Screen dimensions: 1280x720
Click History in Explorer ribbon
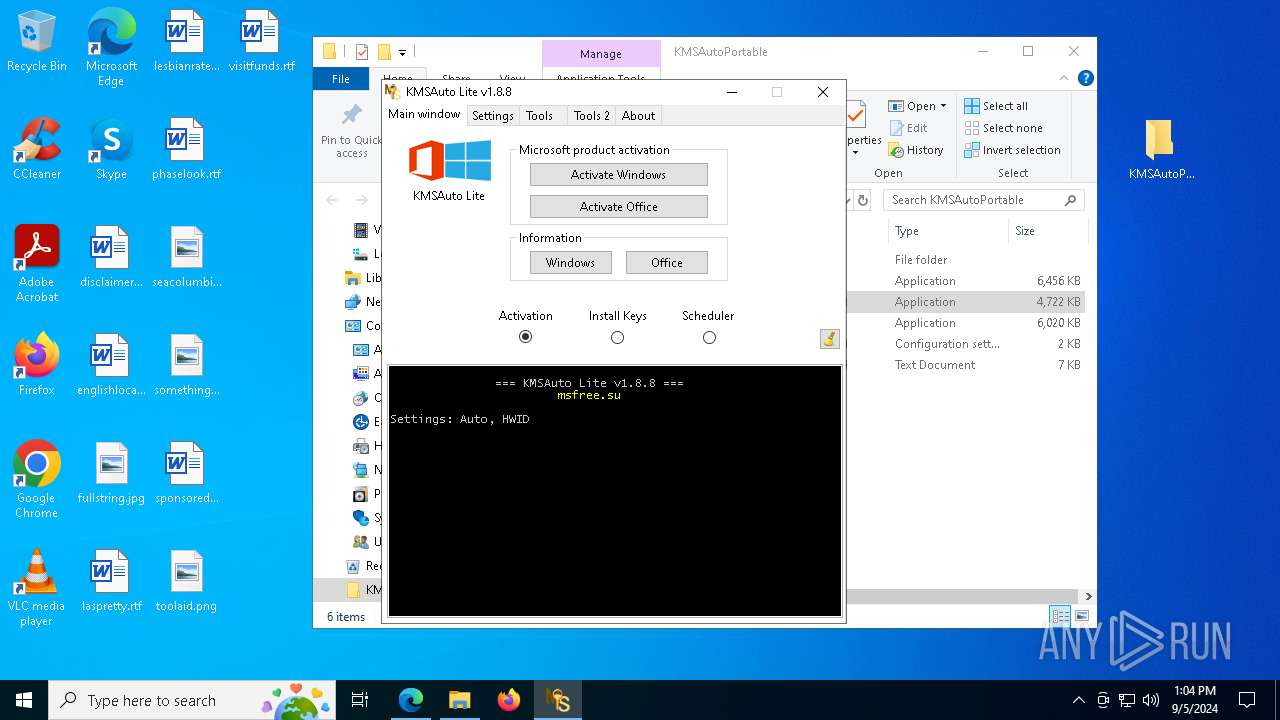[x=916, y=150]
